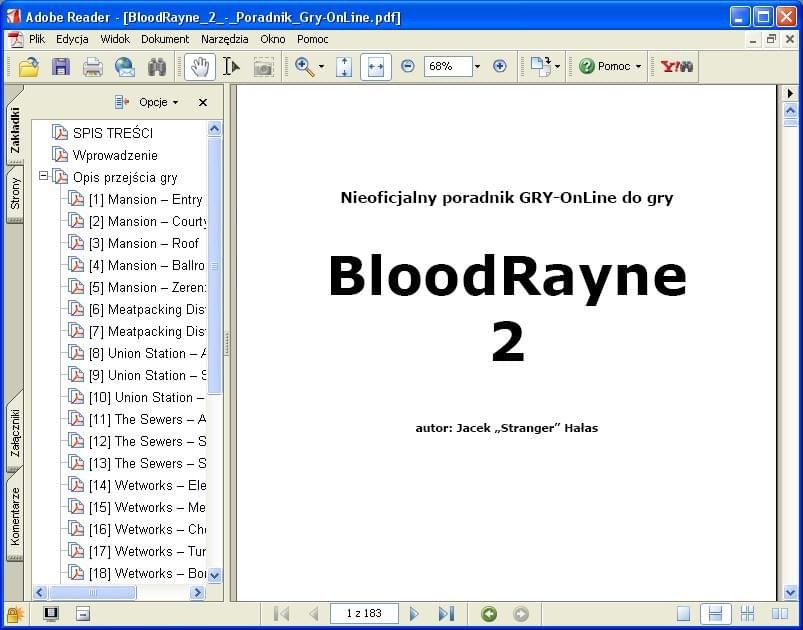Go back to previous view with green arrow
This screenshot has height=630, width=803.
coord(489,614)
